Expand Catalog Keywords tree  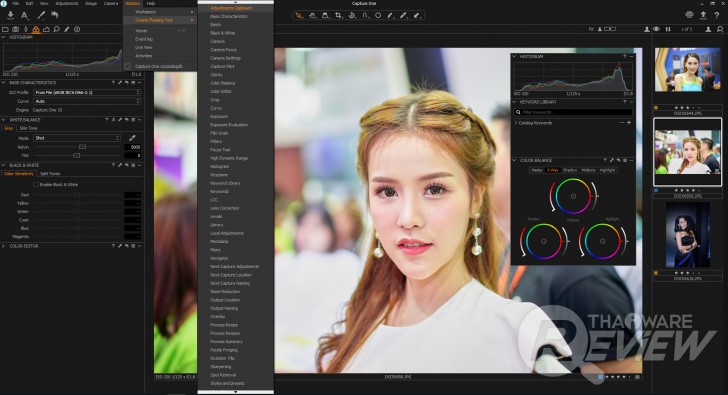click(516, 123)
